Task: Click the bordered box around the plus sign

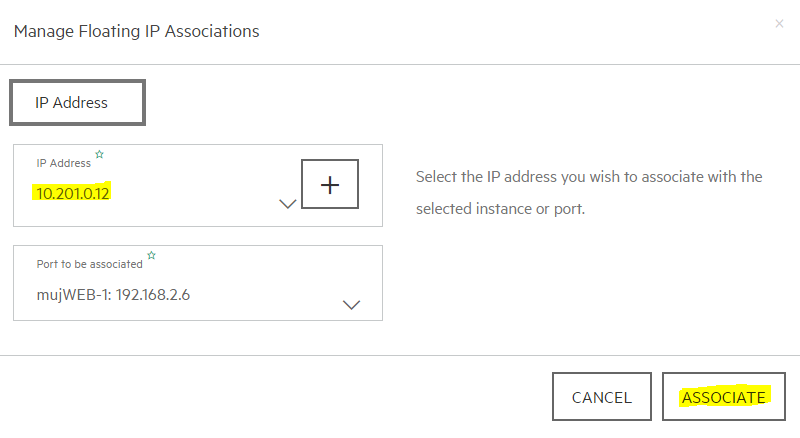Action: (330, 184)
